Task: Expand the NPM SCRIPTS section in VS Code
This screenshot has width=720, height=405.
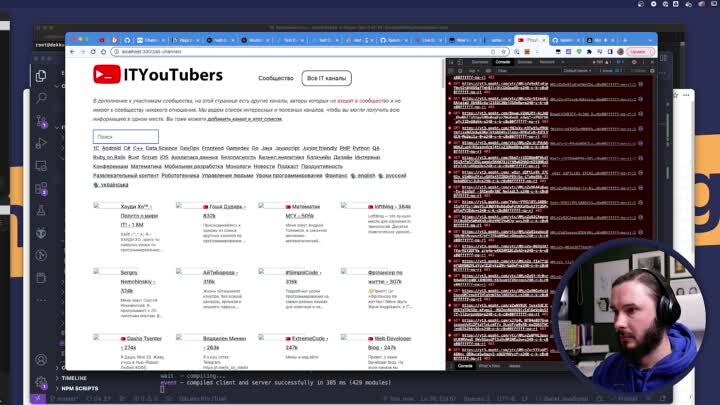Action: [79, 388]
